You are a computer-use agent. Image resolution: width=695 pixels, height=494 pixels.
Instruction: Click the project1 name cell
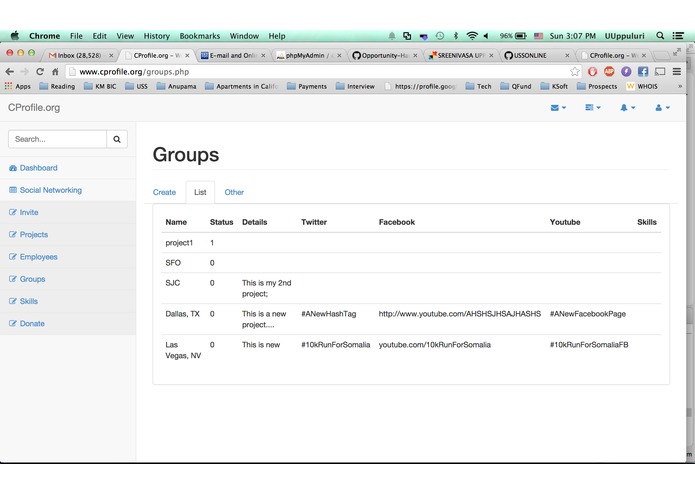click(x=179, y=243)
